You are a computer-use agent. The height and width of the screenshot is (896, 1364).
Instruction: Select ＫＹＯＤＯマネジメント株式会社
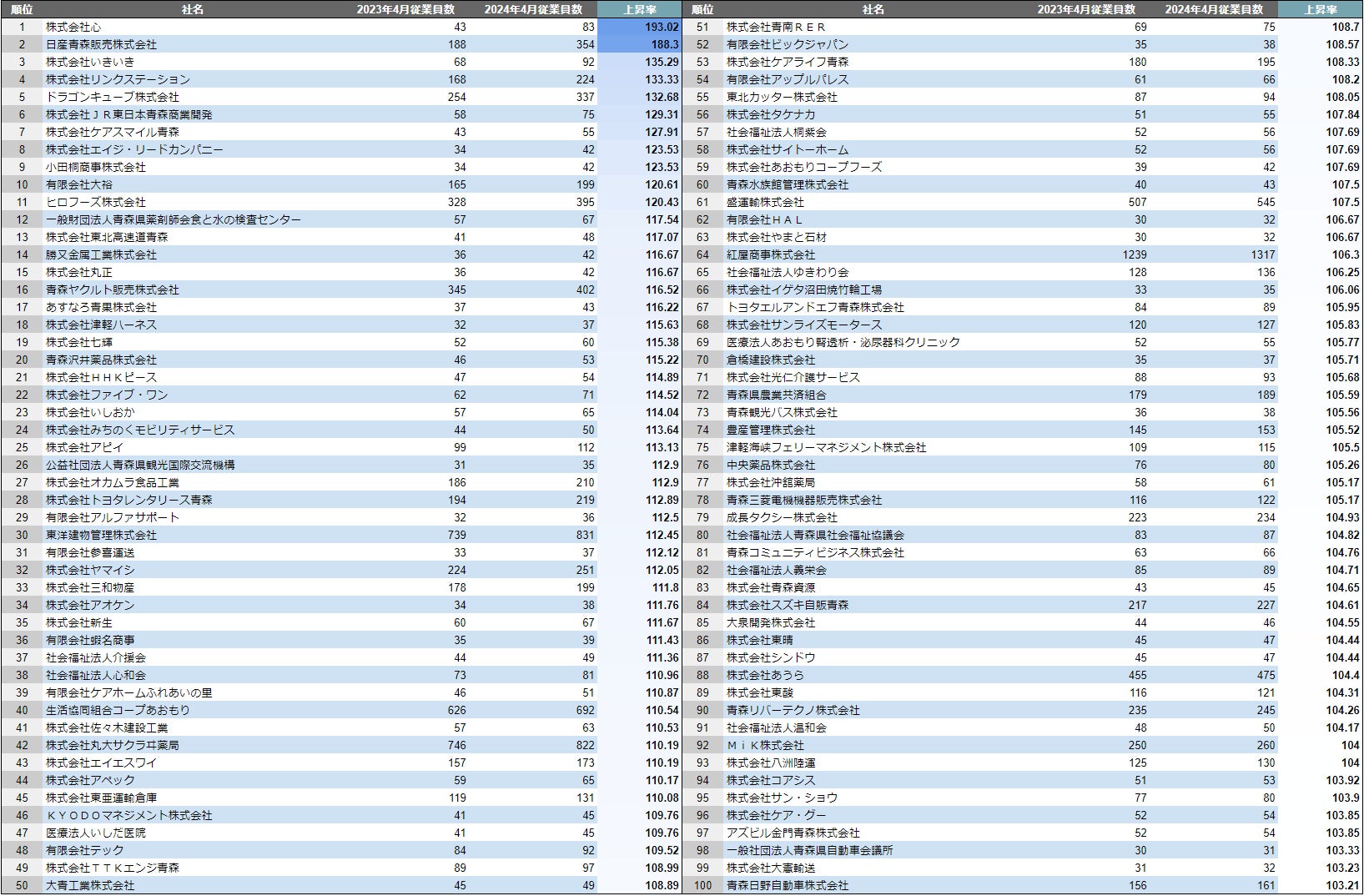pyautogui.click(x=129, y=815)
